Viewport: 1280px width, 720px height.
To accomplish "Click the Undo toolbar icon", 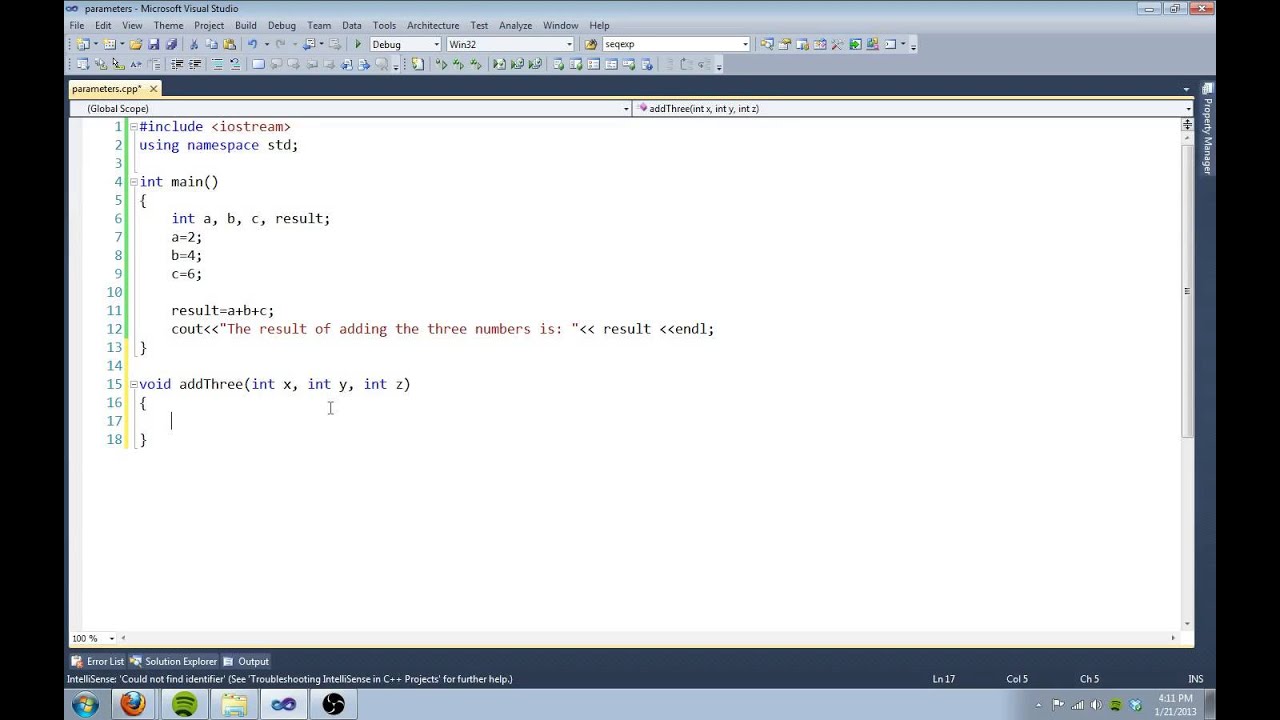I will [253, 44].
